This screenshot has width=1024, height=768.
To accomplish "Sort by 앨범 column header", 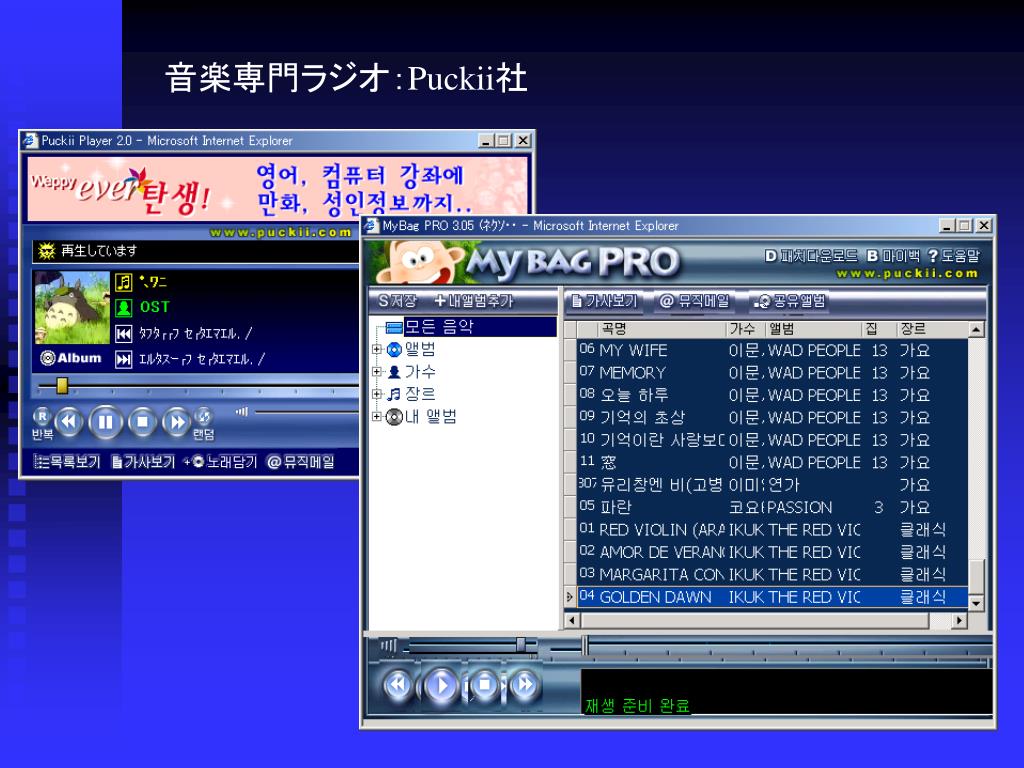I will [x=814, y=329].
